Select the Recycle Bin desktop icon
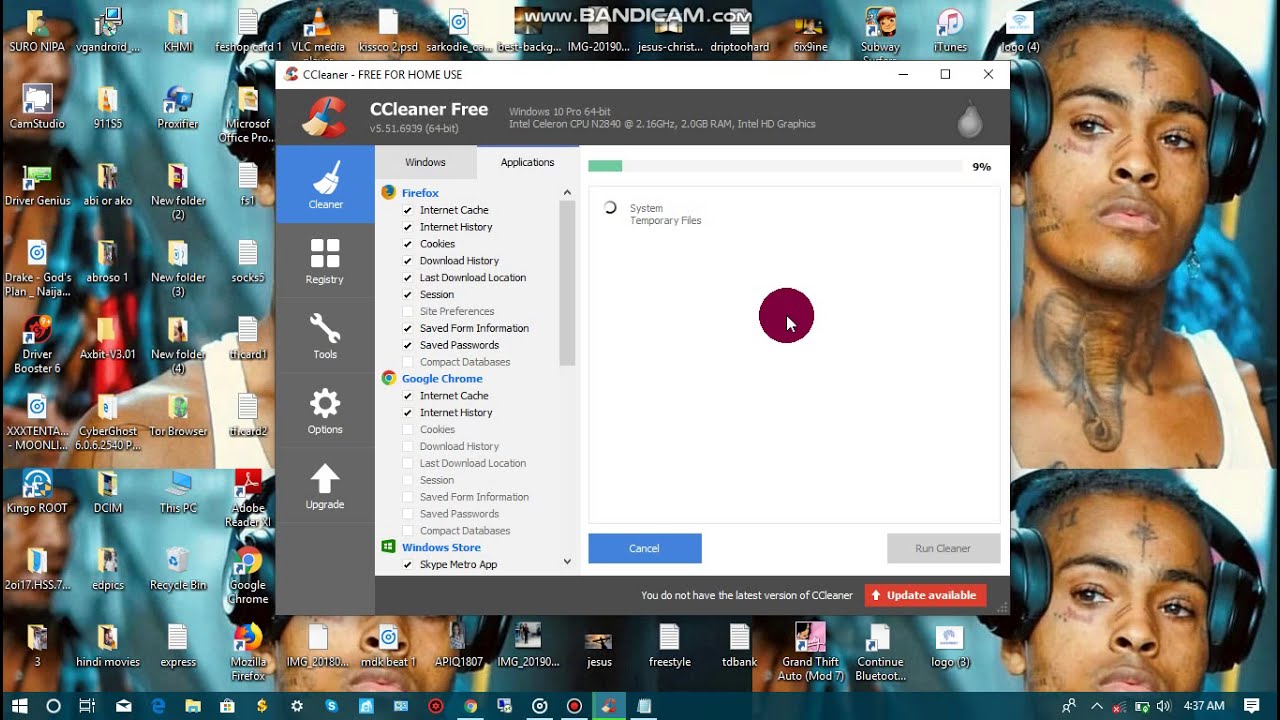The image size is (1280, 720). tap(178, 568)
